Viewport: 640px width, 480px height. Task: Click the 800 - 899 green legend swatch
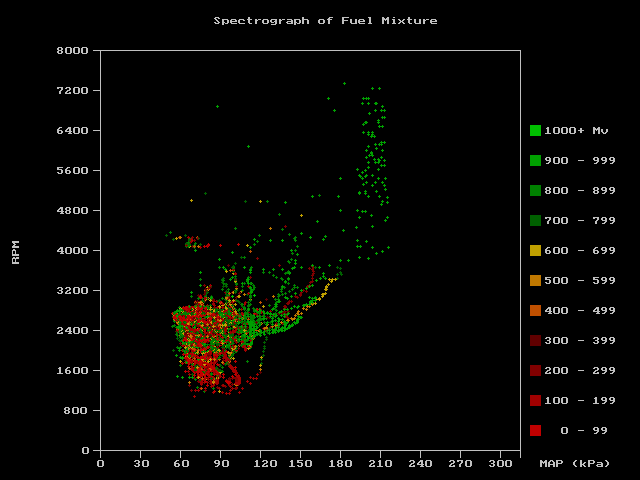click(535, 190)
